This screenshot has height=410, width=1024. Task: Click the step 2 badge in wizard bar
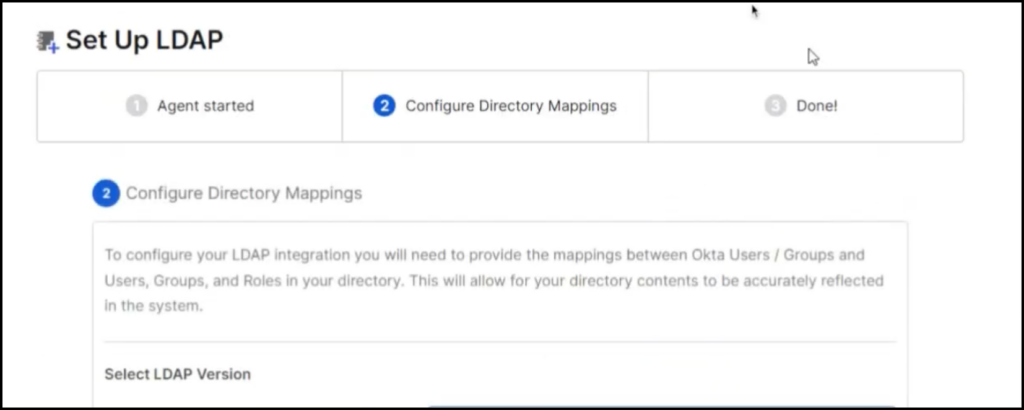click(x=383, y=106)
